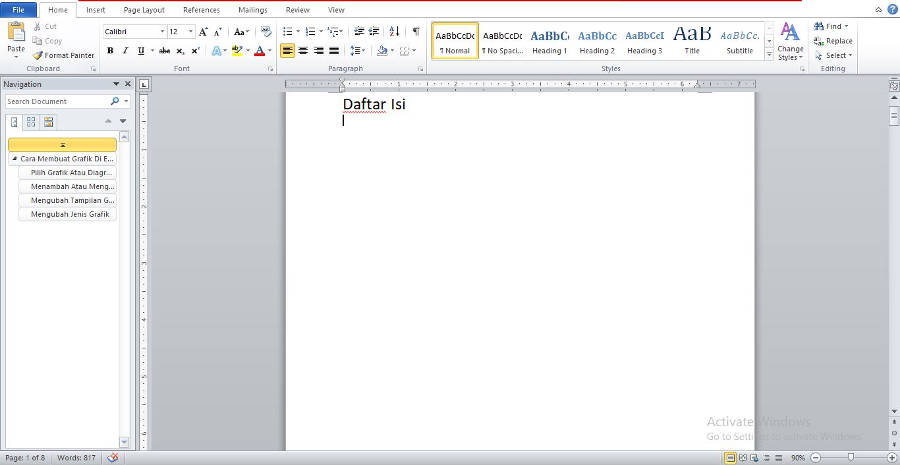Apply strikethrough formatting

pos(164,50)
